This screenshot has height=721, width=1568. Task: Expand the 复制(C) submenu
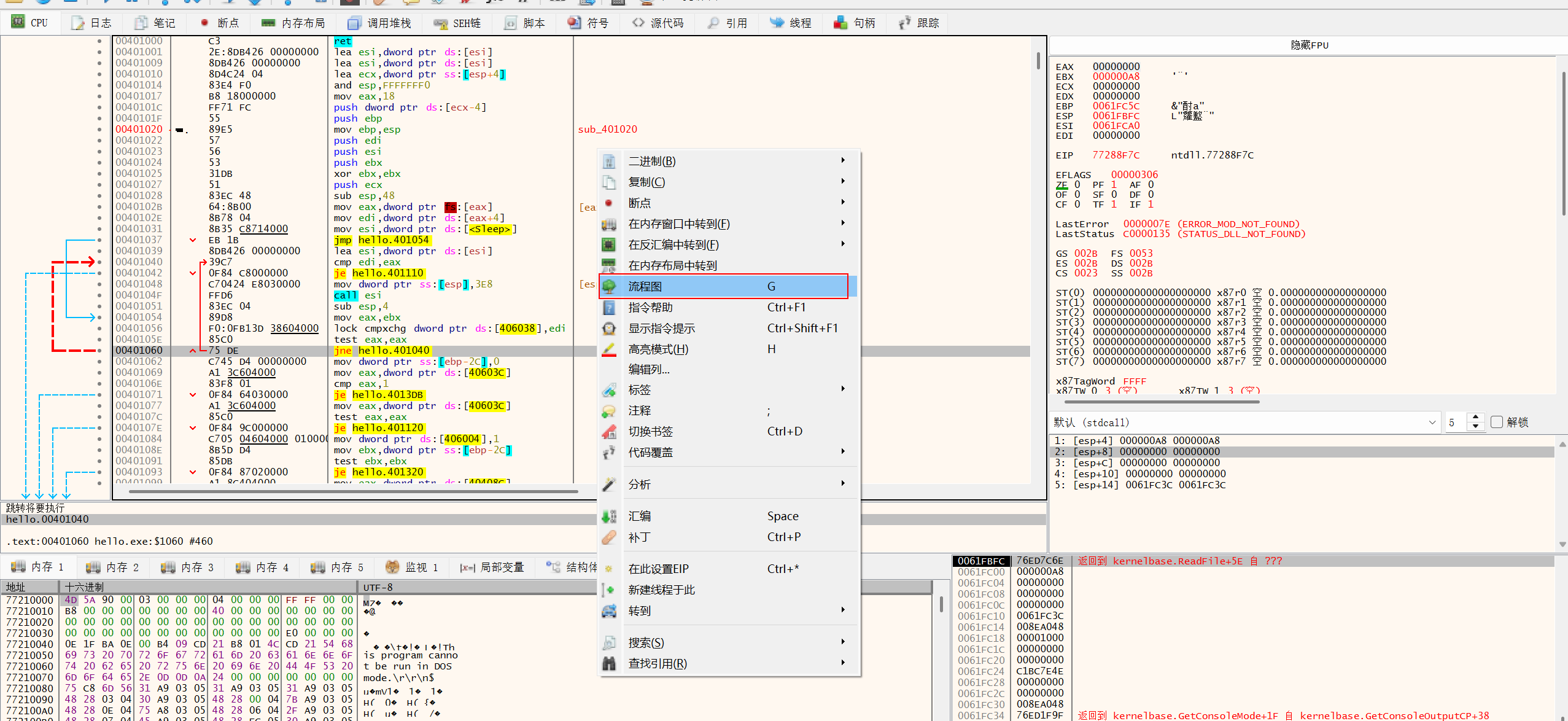[x=728, y=182]
